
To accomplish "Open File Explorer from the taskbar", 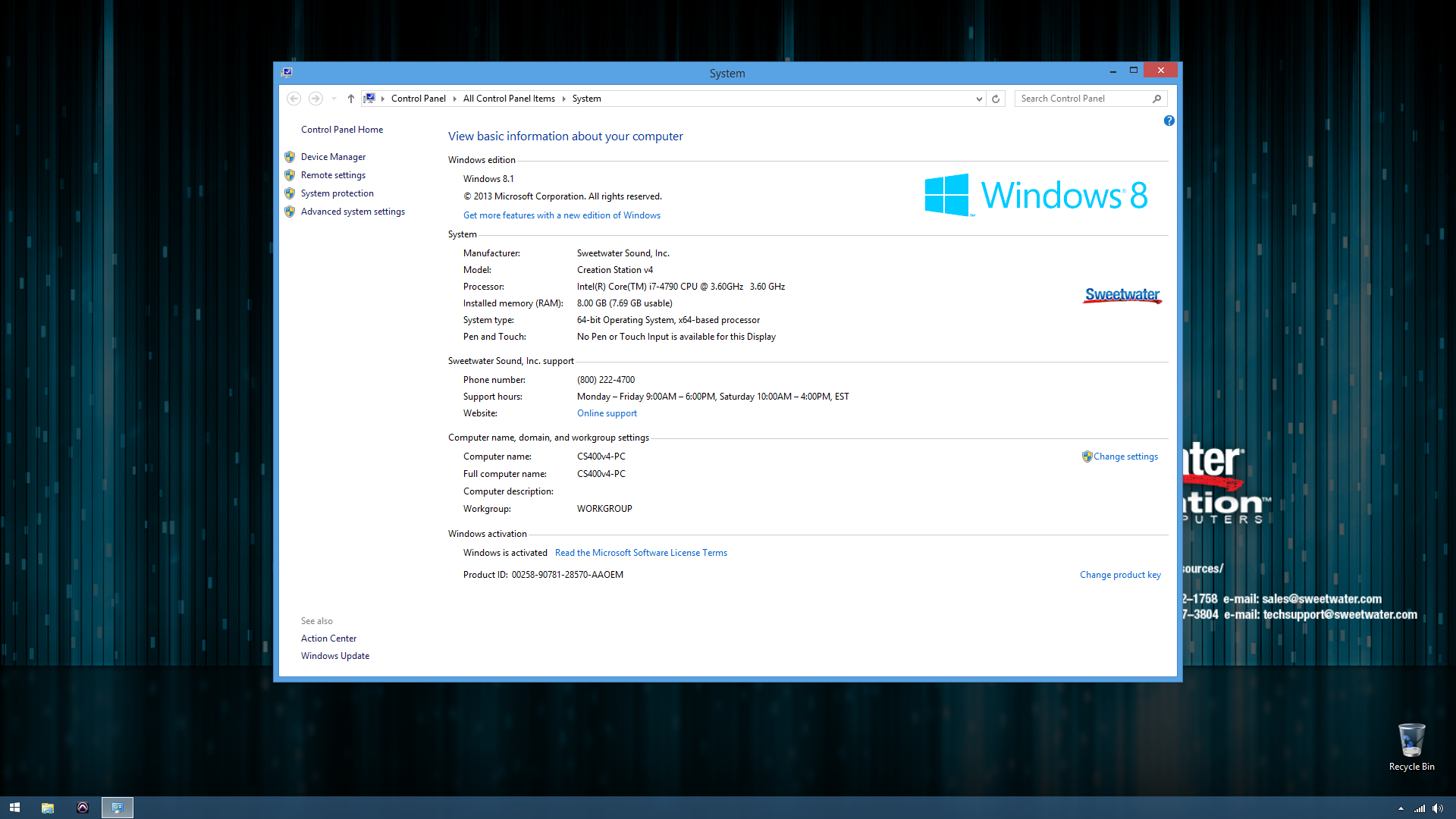I will pyautogui.click(x=48, y=808).
